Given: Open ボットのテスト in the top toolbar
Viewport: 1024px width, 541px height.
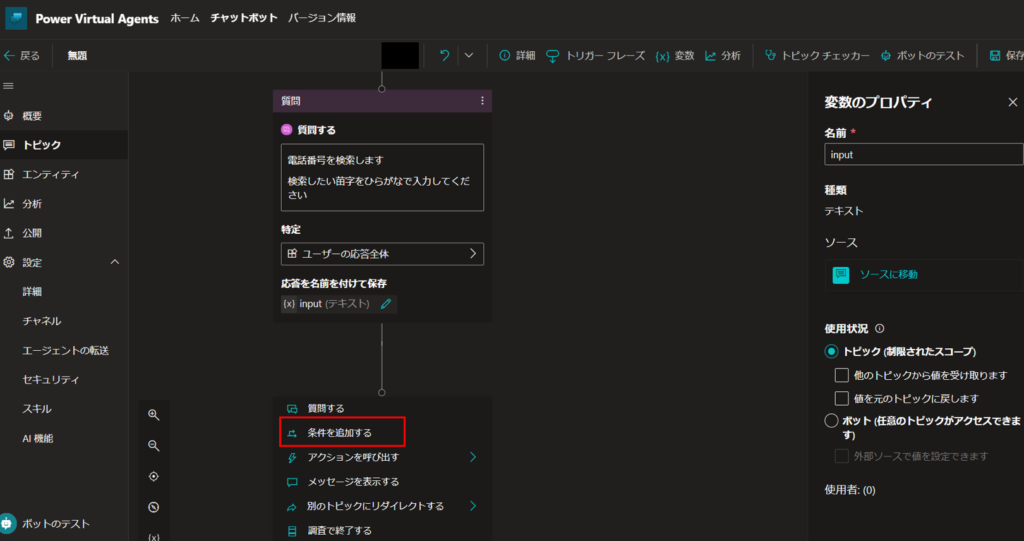Looking at the screenshot, I should (922, 56).
